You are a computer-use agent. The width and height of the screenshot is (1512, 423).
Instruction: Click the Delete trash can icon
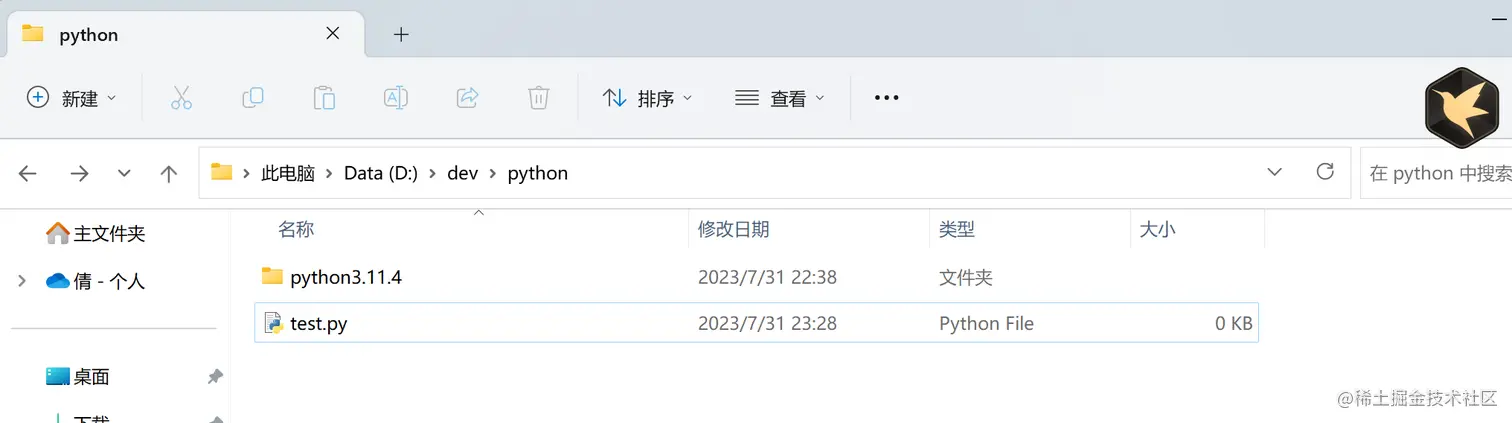pyautogui.click(x=539, y=98)
